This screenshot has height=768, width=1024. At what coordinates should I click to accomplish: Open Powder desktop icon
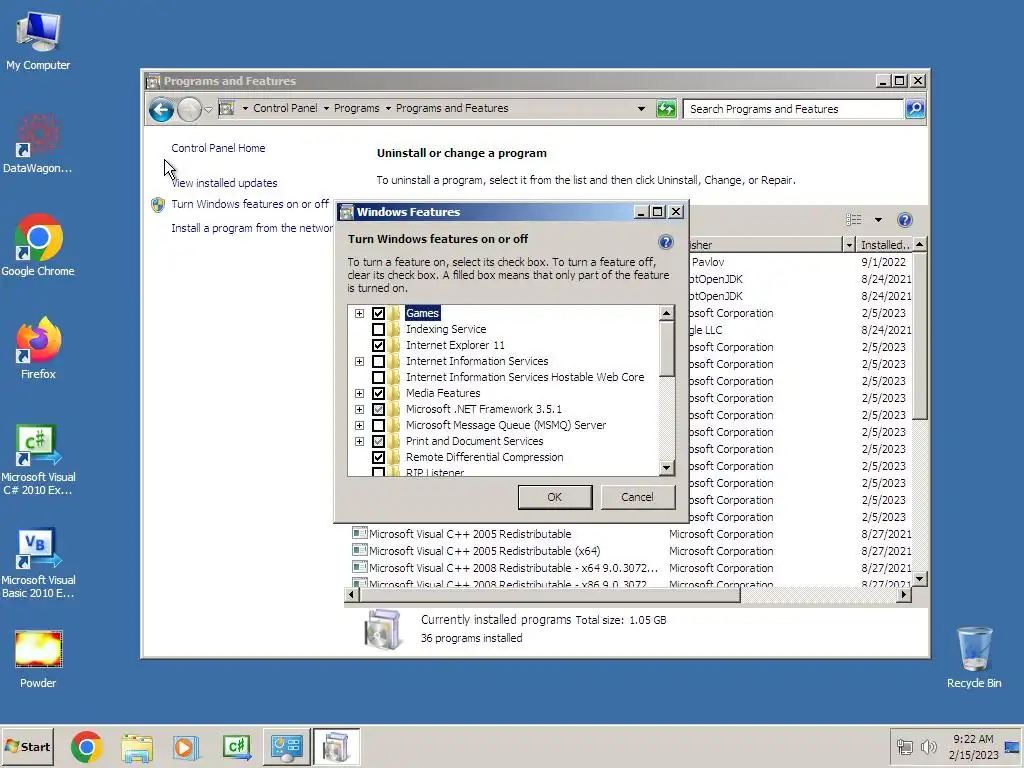click(38, 659)
